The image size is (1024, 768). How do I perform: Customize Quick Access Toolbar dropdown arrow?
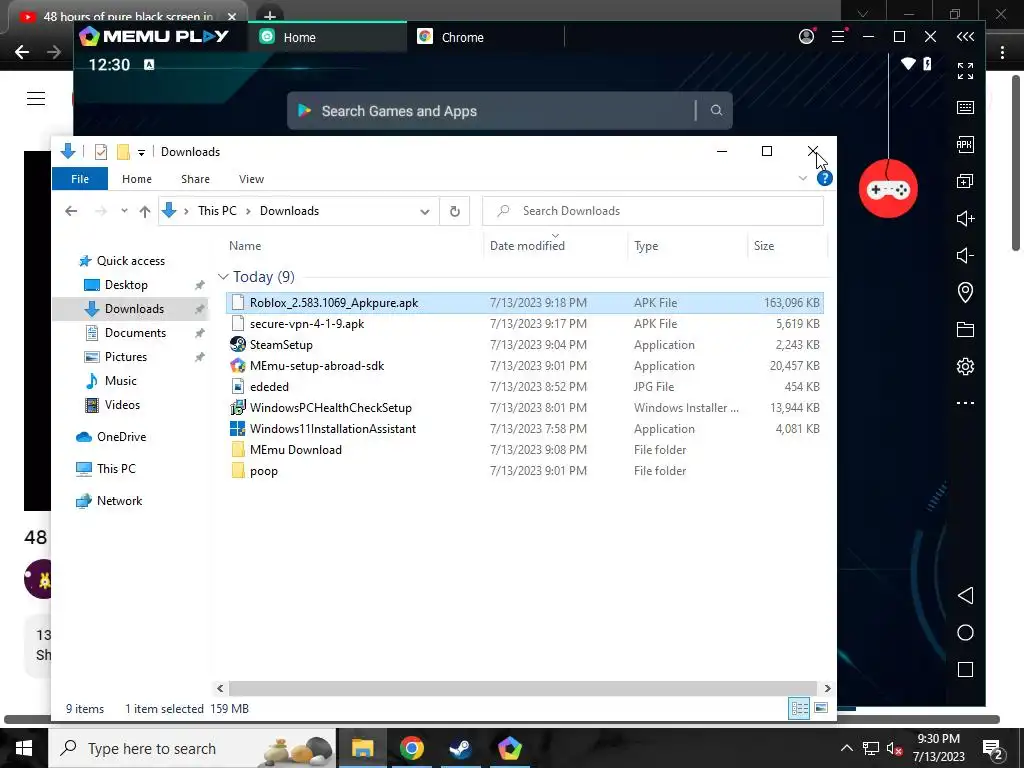pyautogui.click(x=141, y=153)
